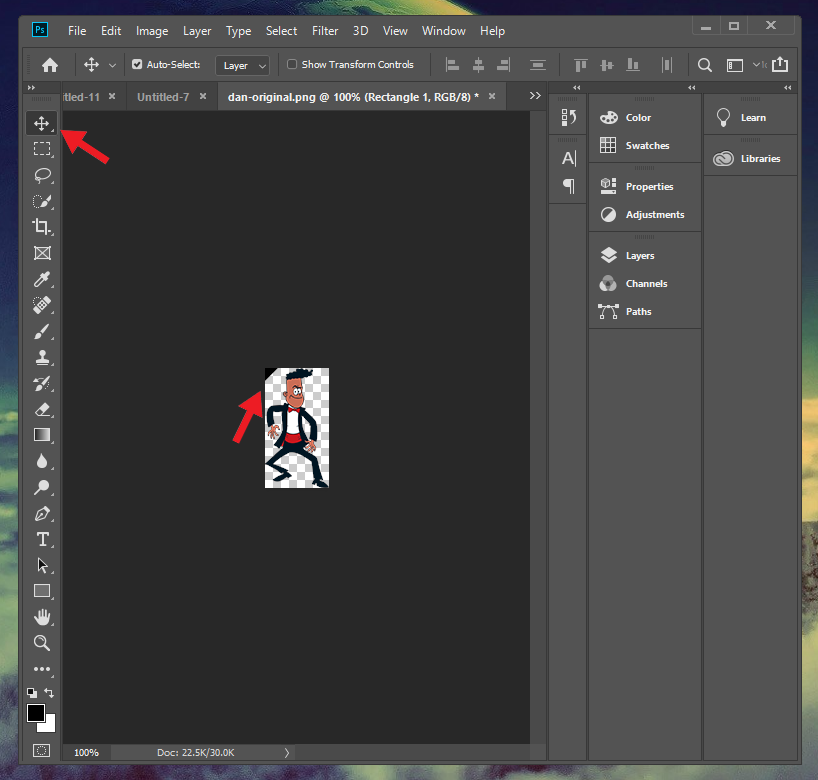Viewport: 818px width, 780px height.
Task: Click the Share image icon
Action: pos(780,64)
